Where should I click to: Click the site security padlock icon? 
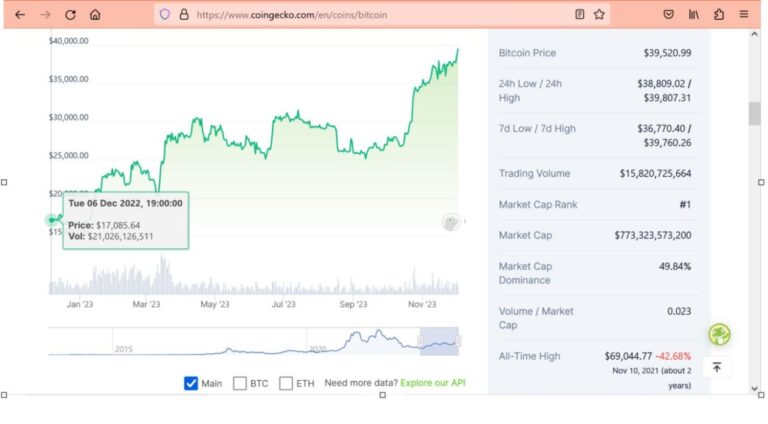[x=184, y=15]
